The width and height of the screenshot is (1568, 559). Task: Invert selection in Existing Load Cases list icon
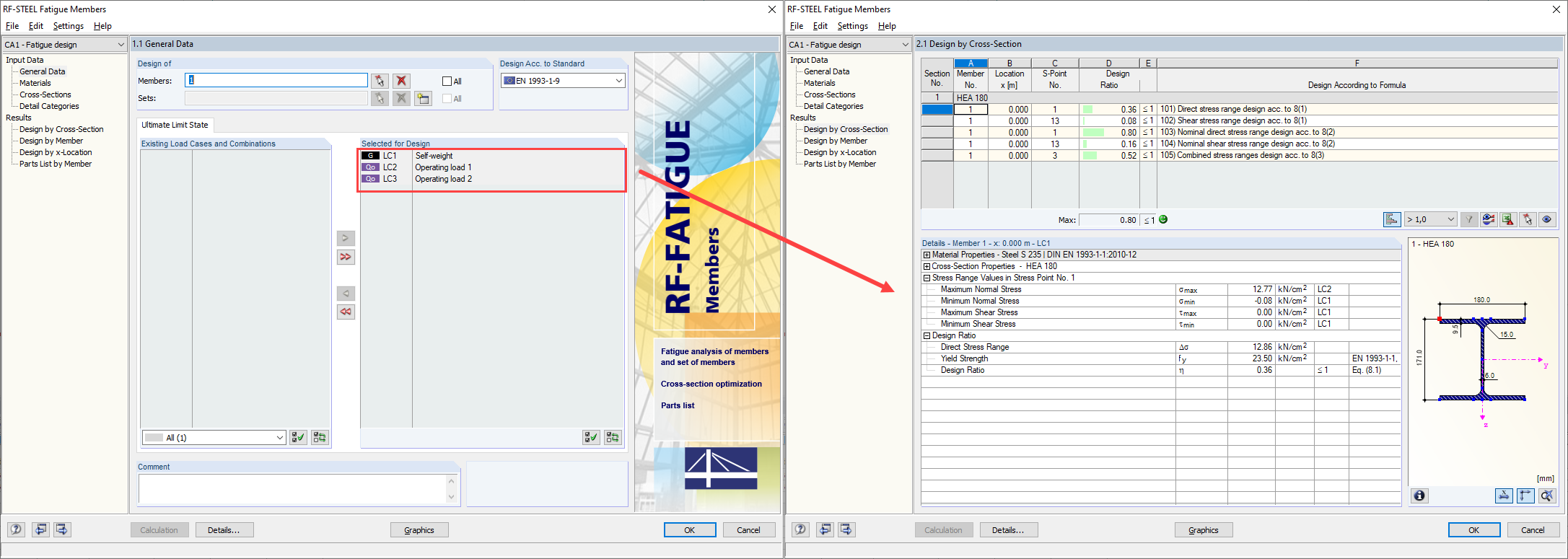click(x=320, y=438)
